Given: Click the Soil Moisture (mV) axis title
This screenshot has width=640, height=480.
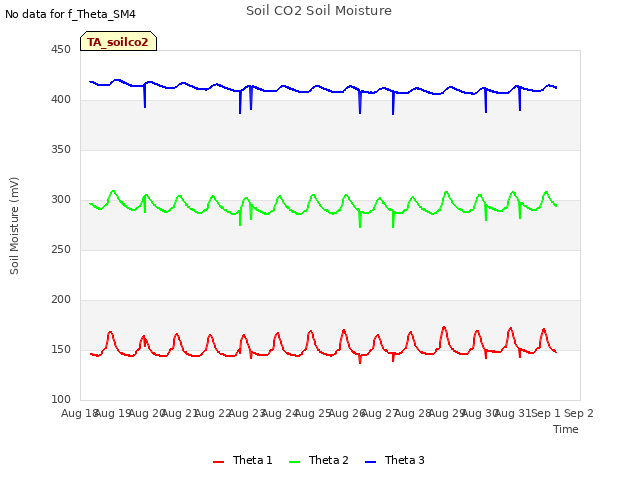Looking at the screenshot, I should pos(14,226).
